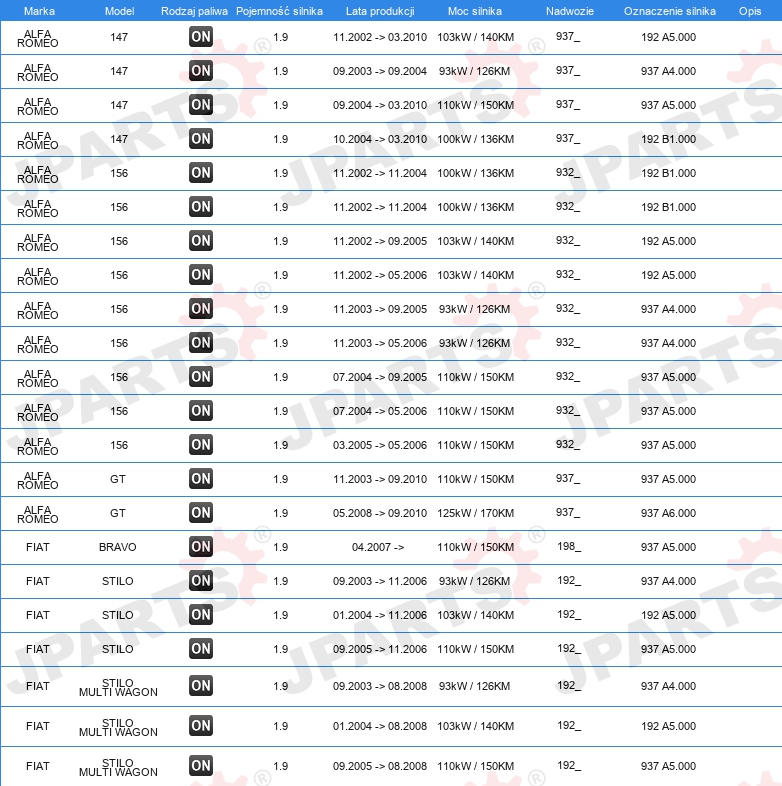
Task: Select the 11.2003 -> 09.2010 date cell
Action: pos(380,479)
